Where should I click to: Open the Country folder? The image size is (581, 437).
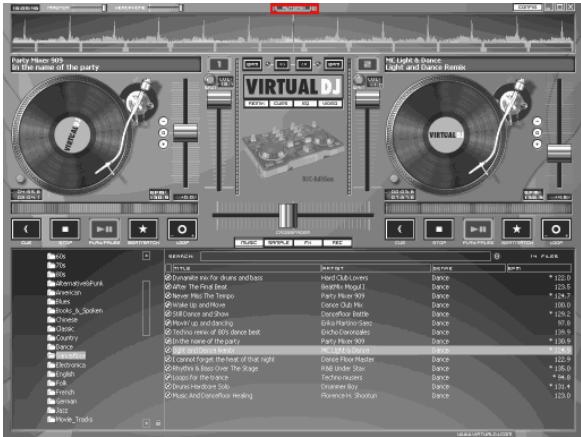pyautogui.click(x=63, y=338)
